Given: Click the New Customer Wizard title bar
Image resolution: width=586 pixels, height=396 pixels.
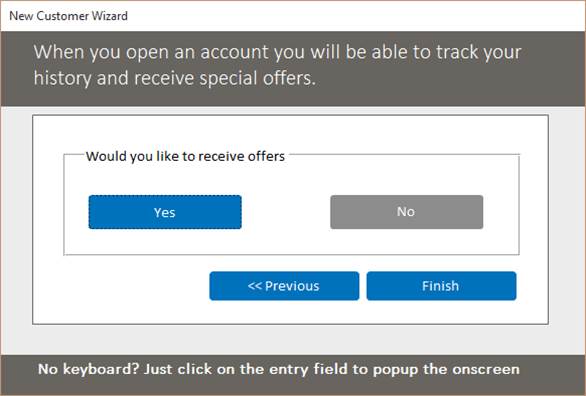Looking at the screenshot, I should tap(293, 16).
